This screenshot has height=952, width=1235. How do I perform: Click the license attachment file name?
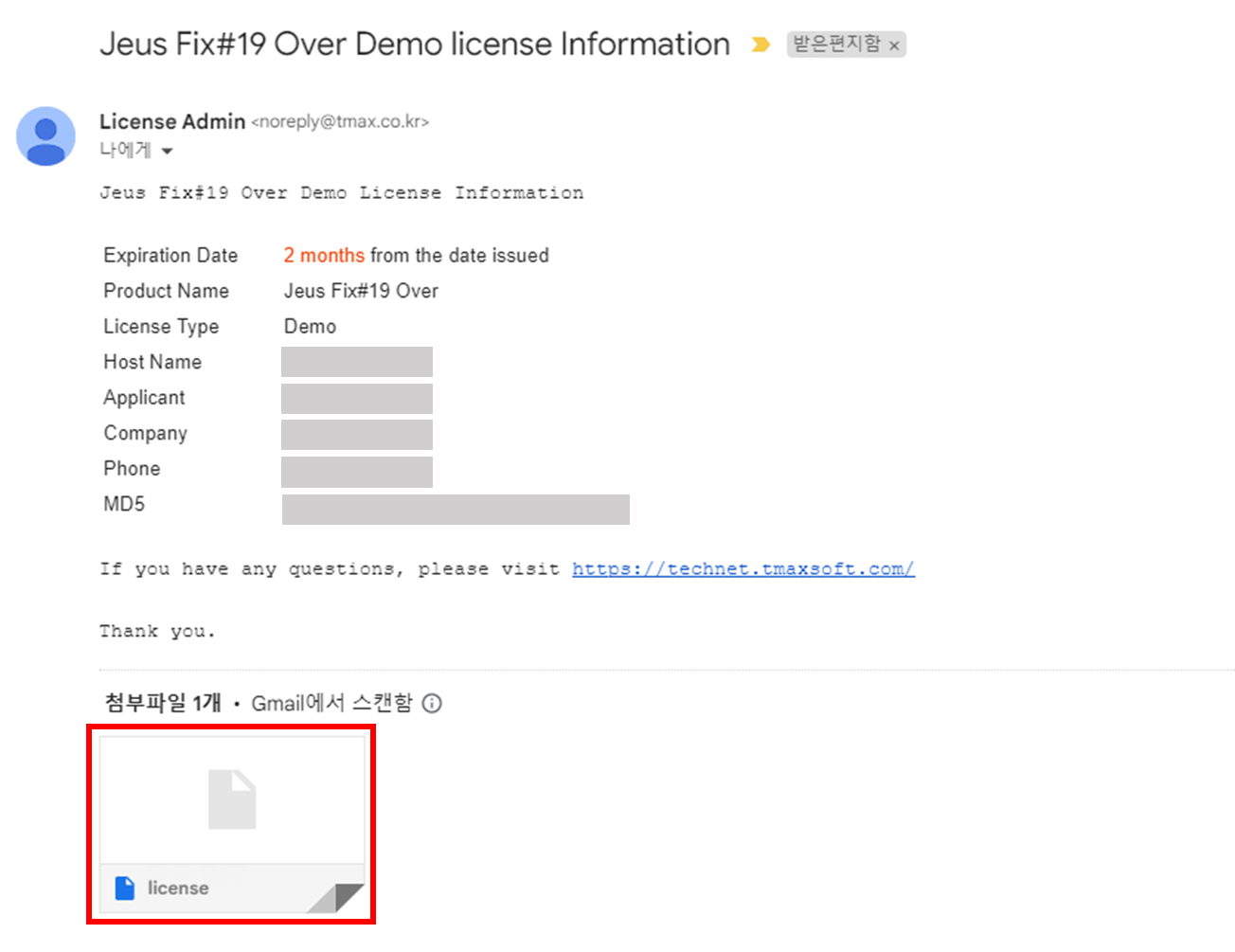178,888
